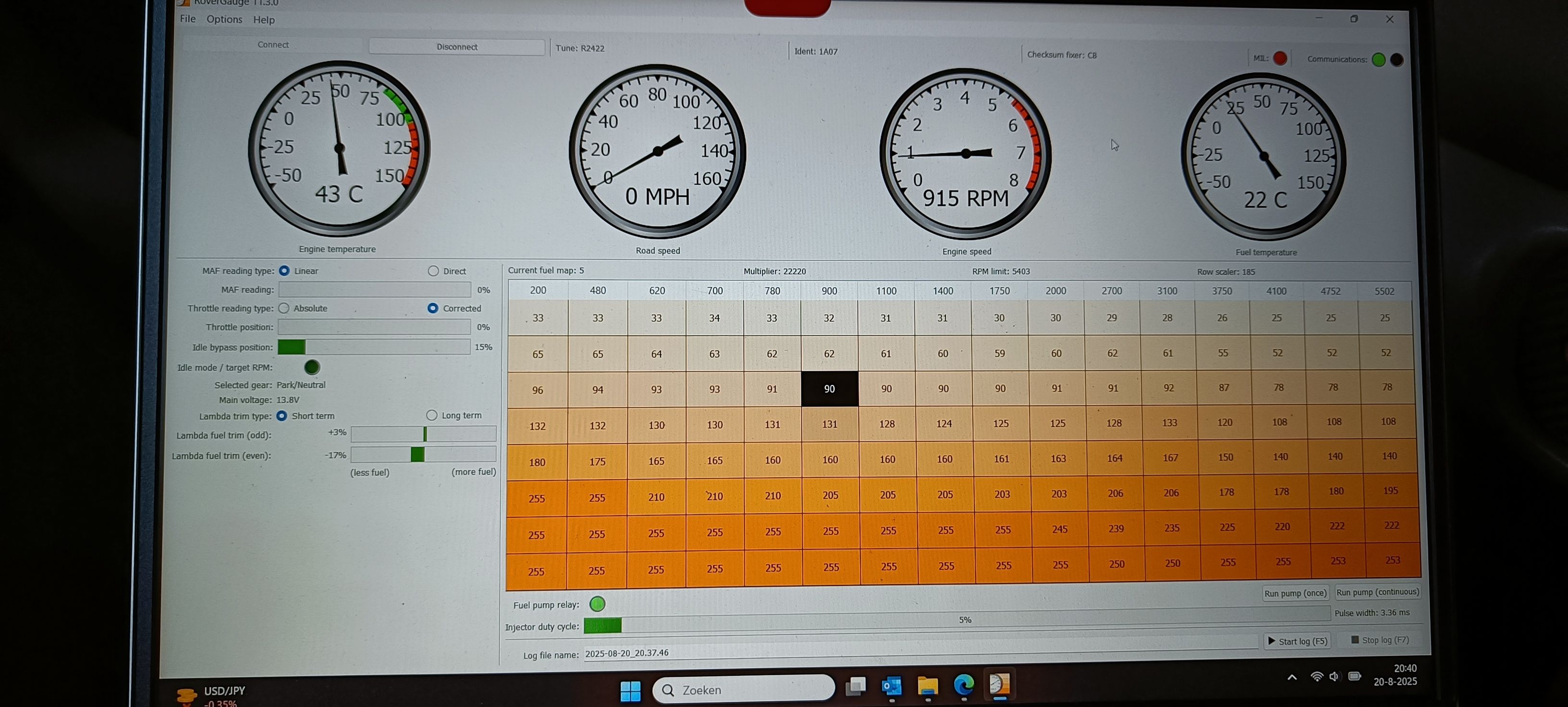The image size is (1568, 707).
Task: Click the green Communications status light
Action: 1379,60
